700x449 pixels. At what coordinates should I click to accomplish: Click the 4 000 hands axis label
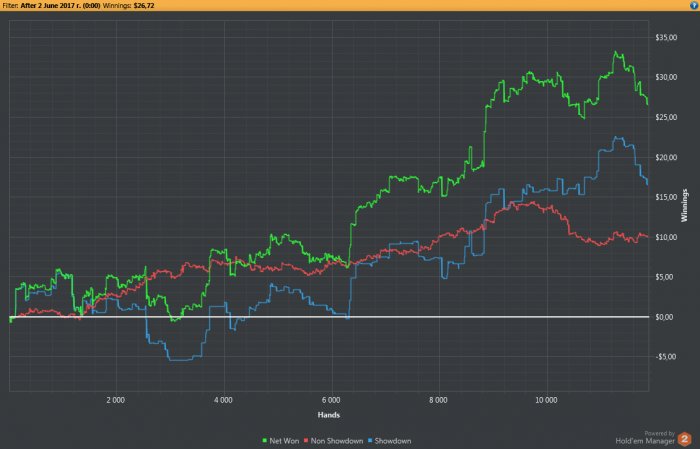(223, 400)
